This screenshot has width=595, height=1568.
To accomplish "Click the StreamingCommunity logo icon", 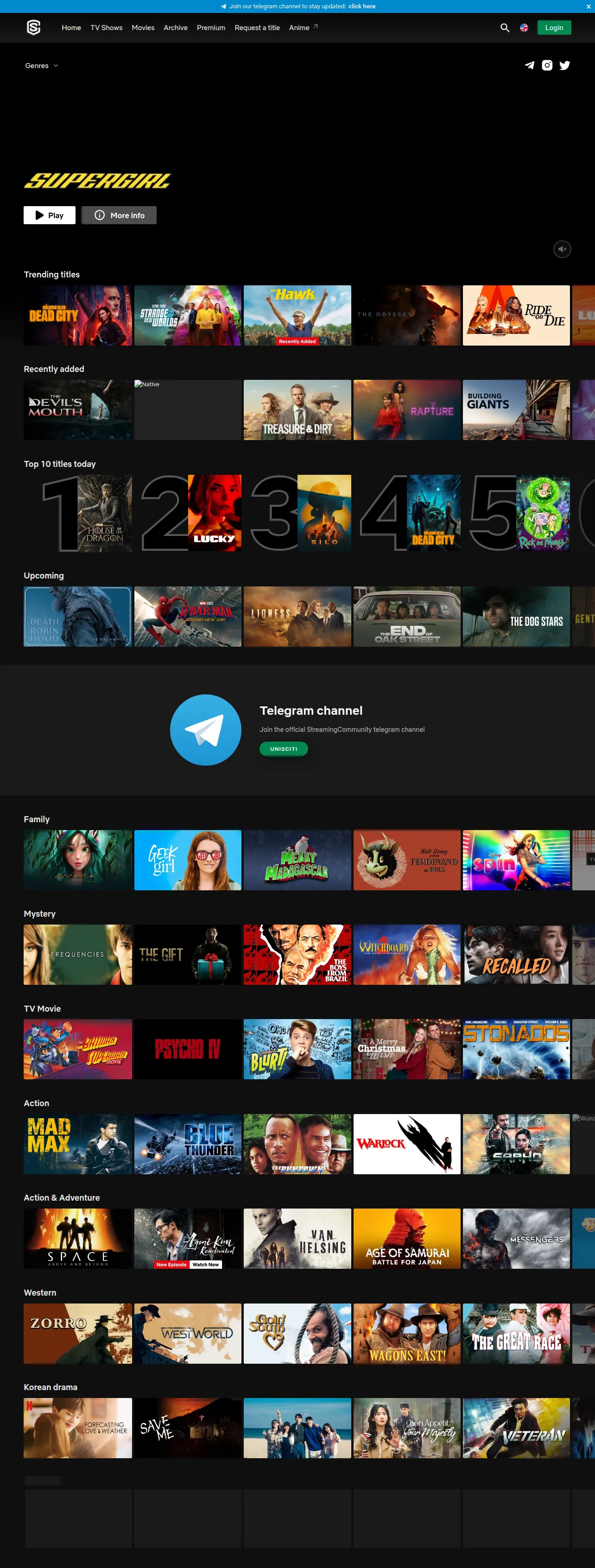I will (33, 27).
